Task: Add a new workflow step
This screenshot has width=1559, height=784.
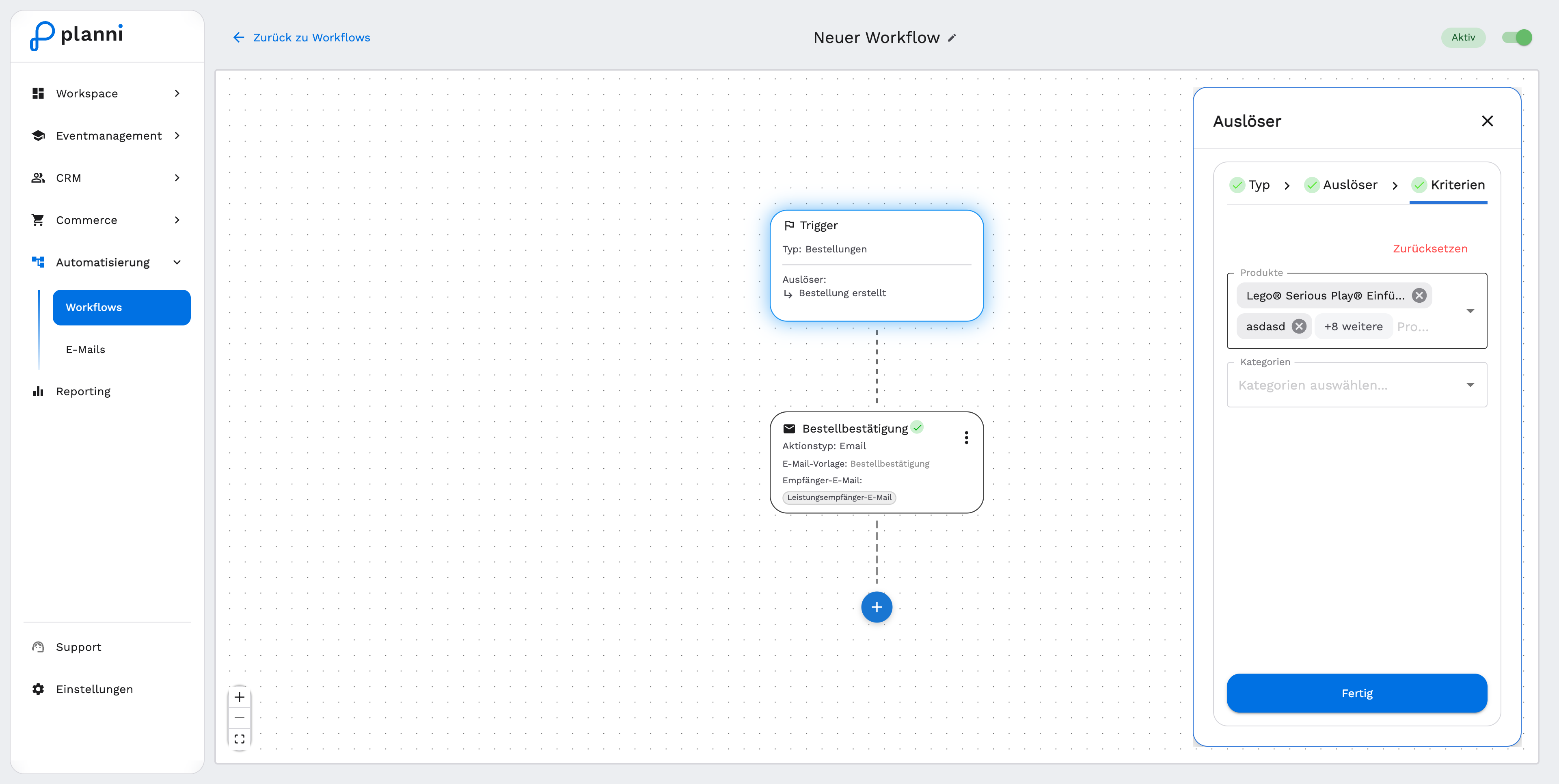Action: tap(877, 607)
